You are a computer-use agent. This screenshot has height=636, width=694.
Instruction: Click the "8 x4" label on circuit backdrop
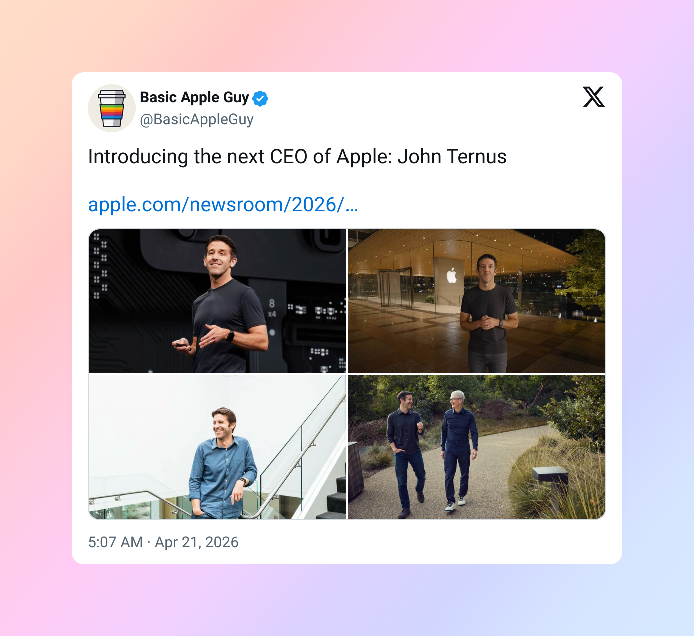(272, 308)
